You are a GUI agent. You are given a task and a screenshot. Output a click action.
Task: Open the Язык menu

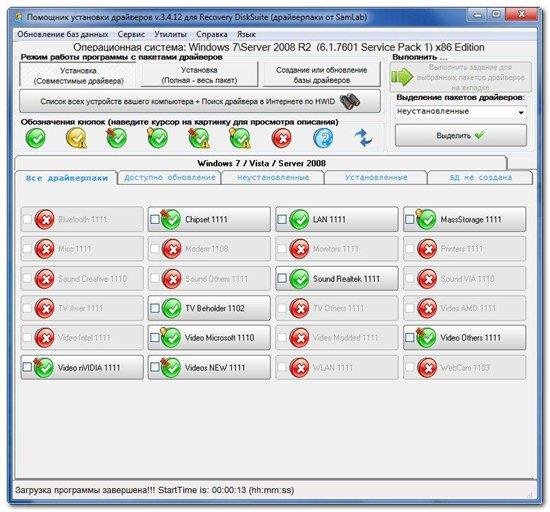coord(246,34)
